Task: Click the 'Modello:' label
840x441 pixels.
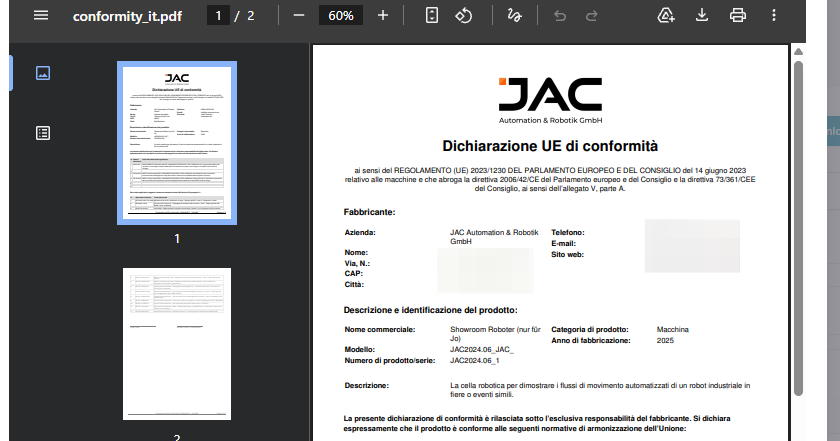Action: click(x=359, y=350)
